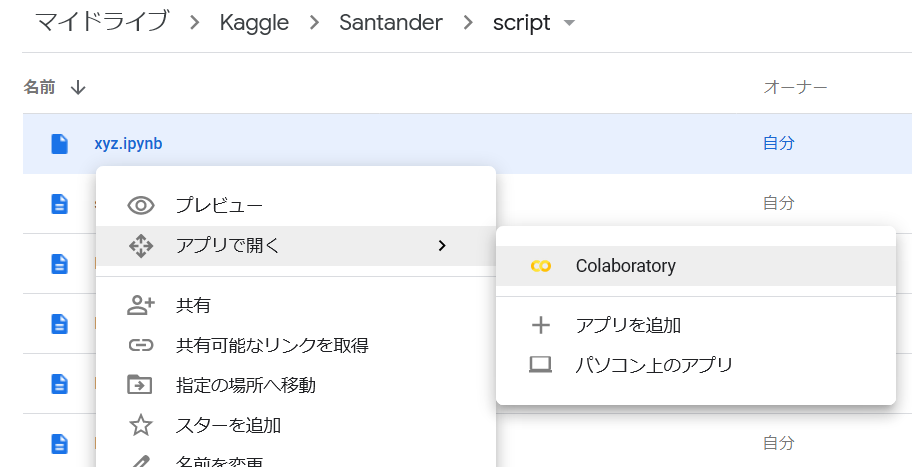This screenshot has width=912, height=467.
Task: Click the Colaboratory CO logo icon
Action: tap(541, 266)
